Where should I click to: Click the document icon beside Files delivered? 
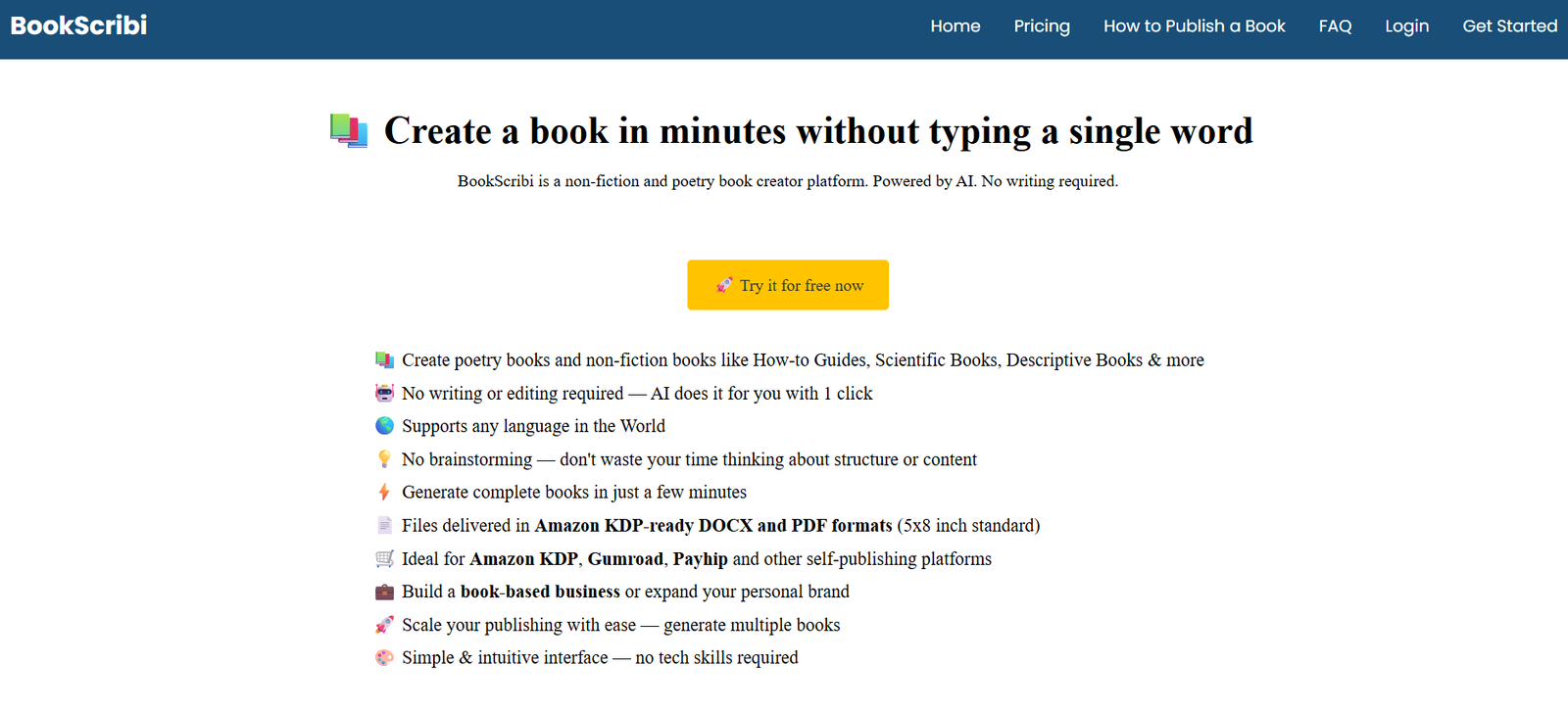pos(384,526)
